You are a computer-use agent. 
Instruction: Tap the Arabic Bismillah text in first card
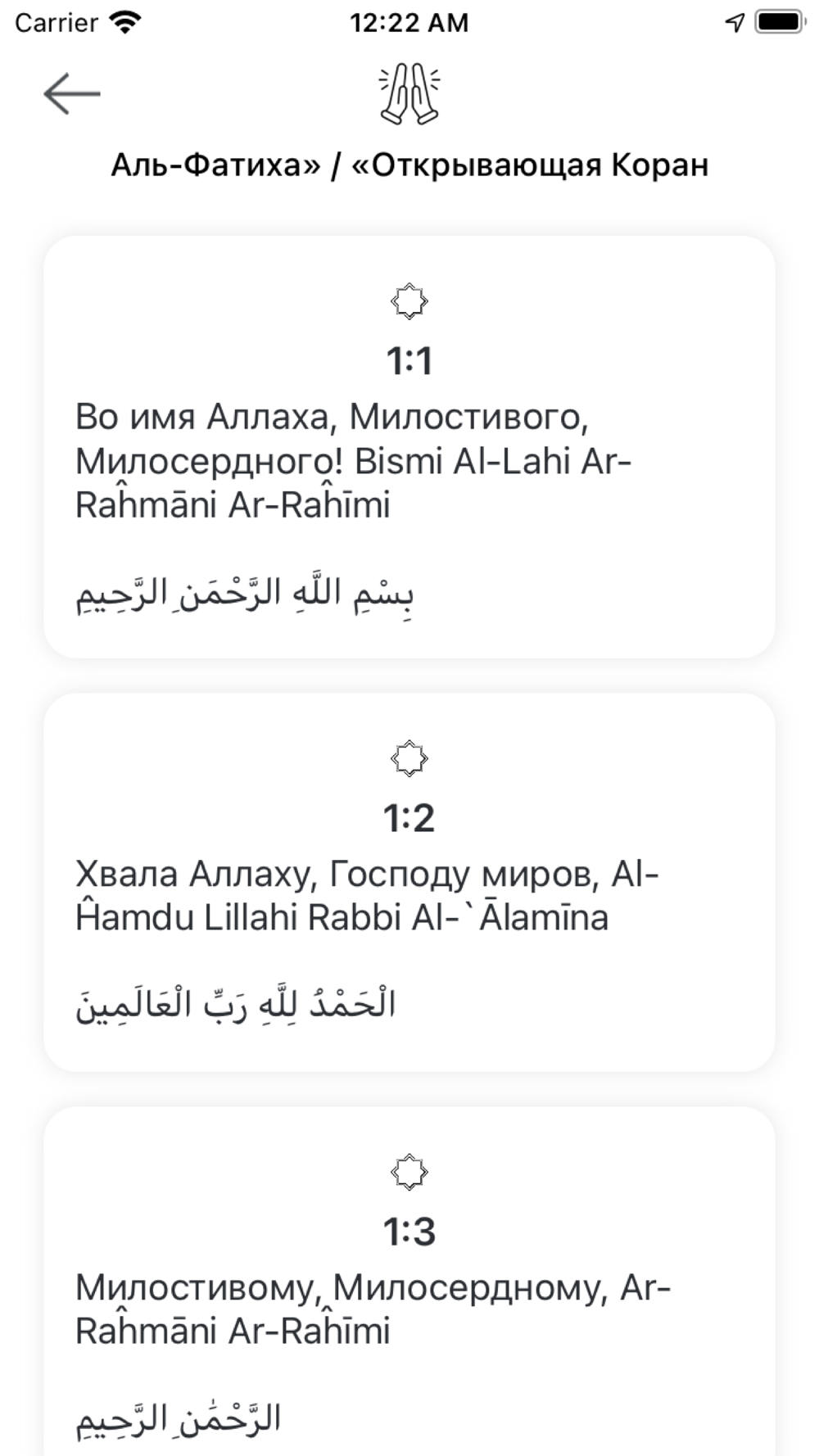[245, 593]
